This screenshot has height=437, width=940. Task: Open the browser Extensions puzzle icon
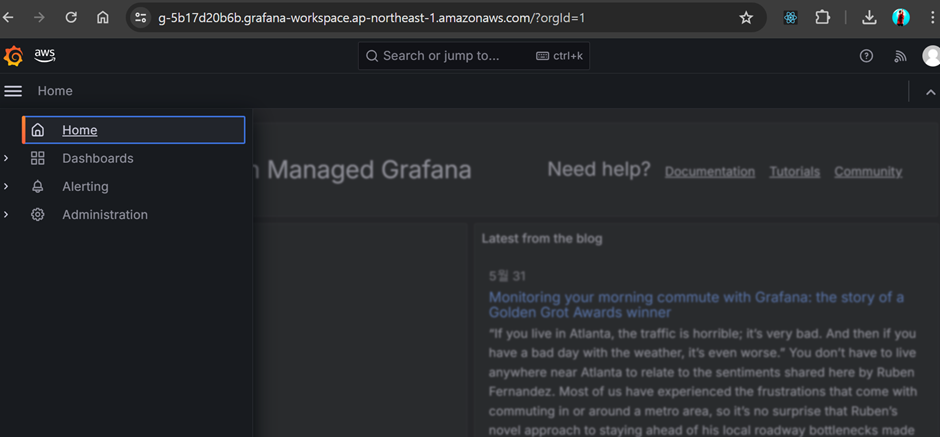pyautogui.click(x=822, y=17)
